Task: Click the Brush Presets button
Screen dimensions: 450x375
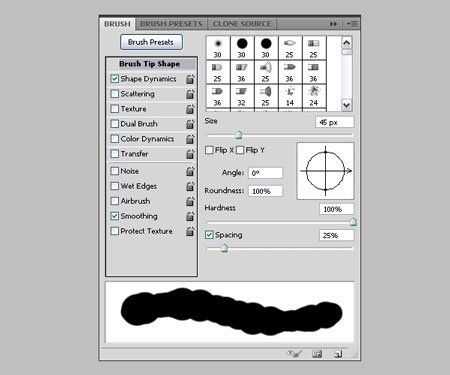Action: pos(151,42)
